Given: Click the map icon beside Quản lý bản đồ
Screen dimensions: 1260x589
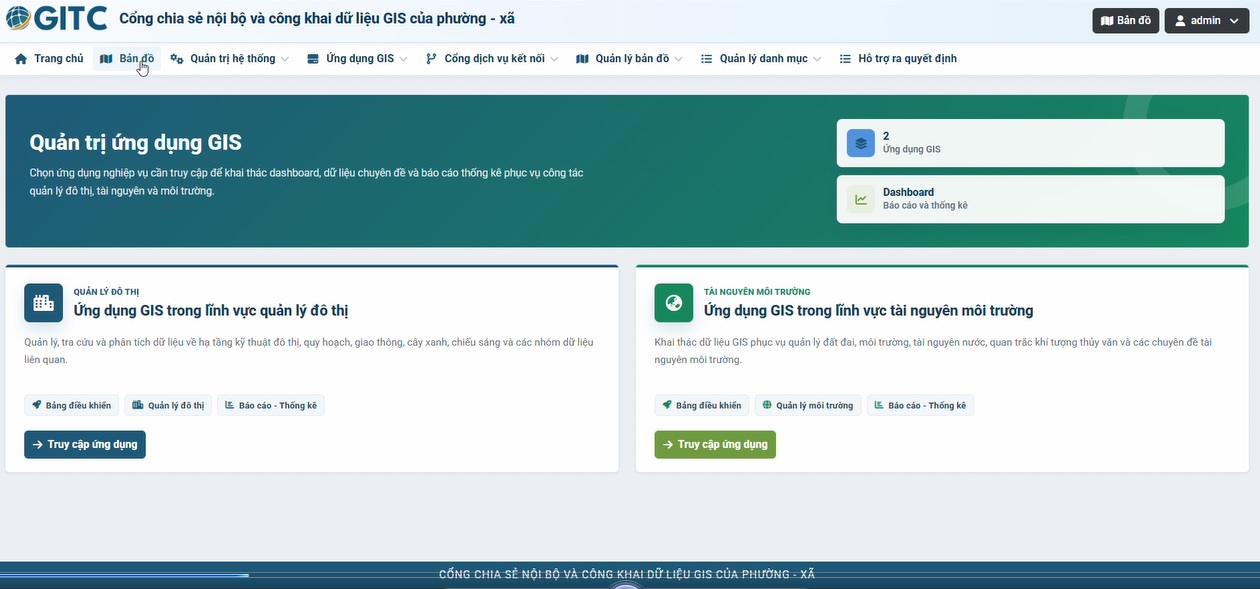Looking at the screenshot, I should click(583, 59).
